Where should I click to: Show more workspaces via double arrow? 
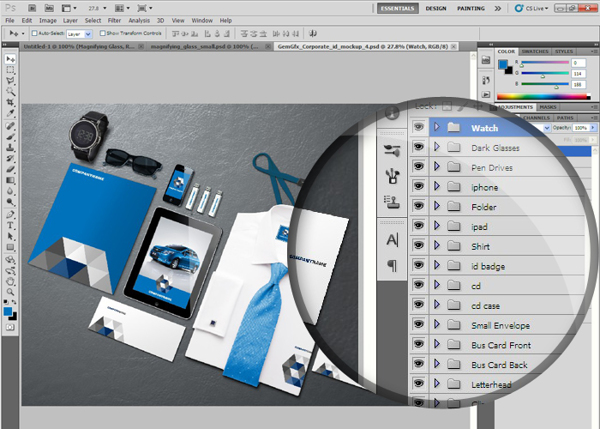497,8
